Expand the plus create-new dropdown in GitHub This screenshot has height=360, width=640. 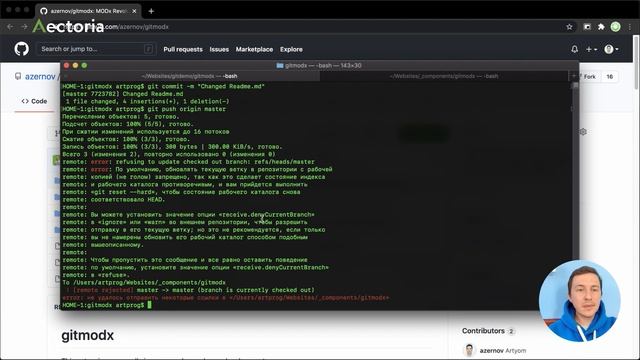tap(591, 49)
